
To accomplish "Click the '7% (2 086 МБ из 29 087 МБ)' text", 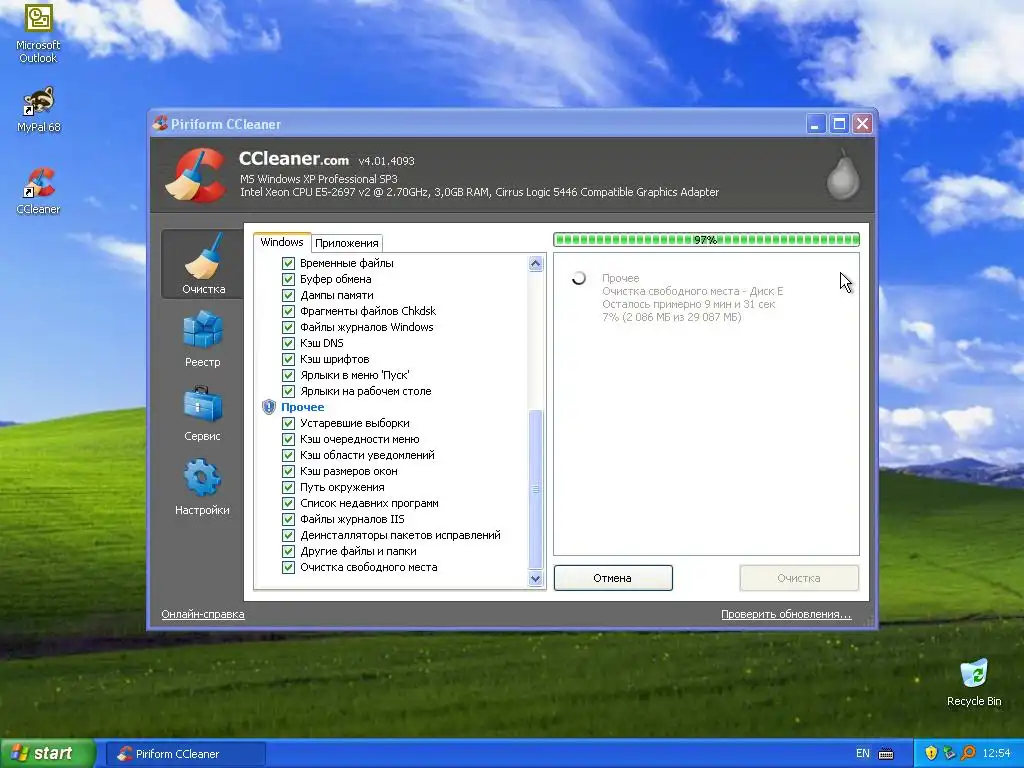I will [x=671, y=317].
